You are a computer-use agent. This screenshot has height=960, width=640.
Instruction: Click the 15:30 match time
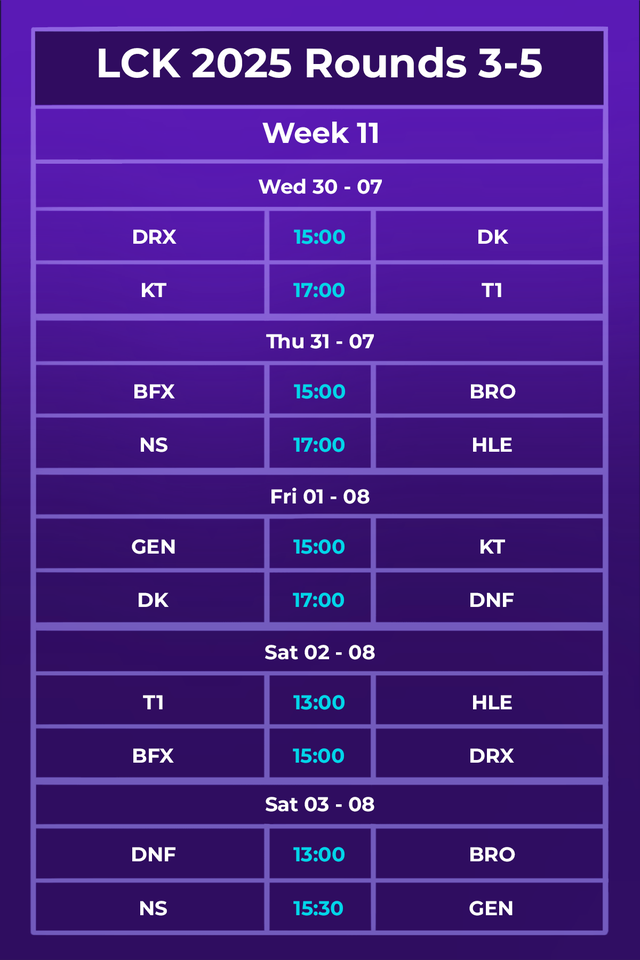[319, 908]
